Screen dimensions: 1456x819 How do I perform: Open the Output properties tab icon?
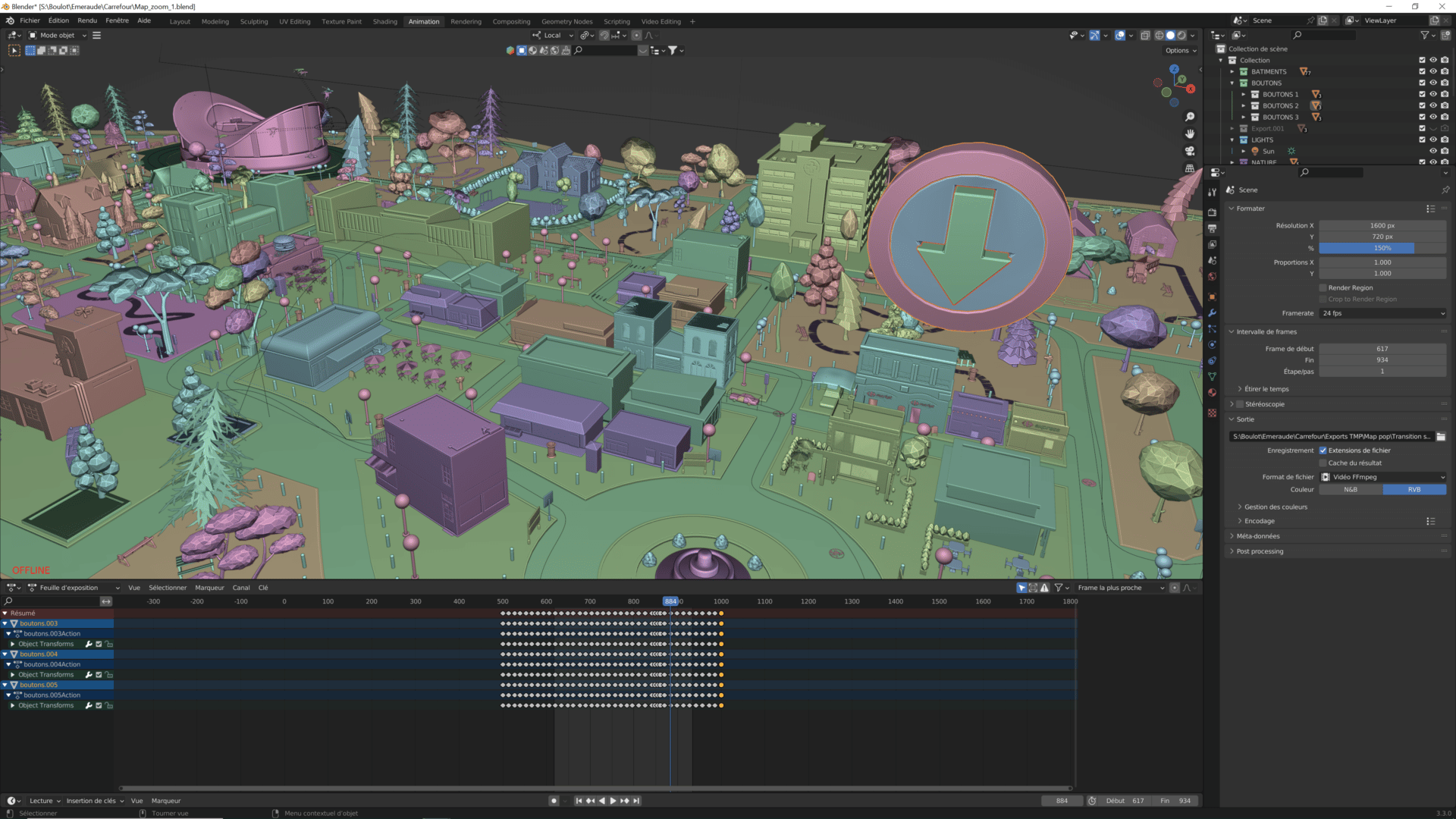click(1212, 228)
